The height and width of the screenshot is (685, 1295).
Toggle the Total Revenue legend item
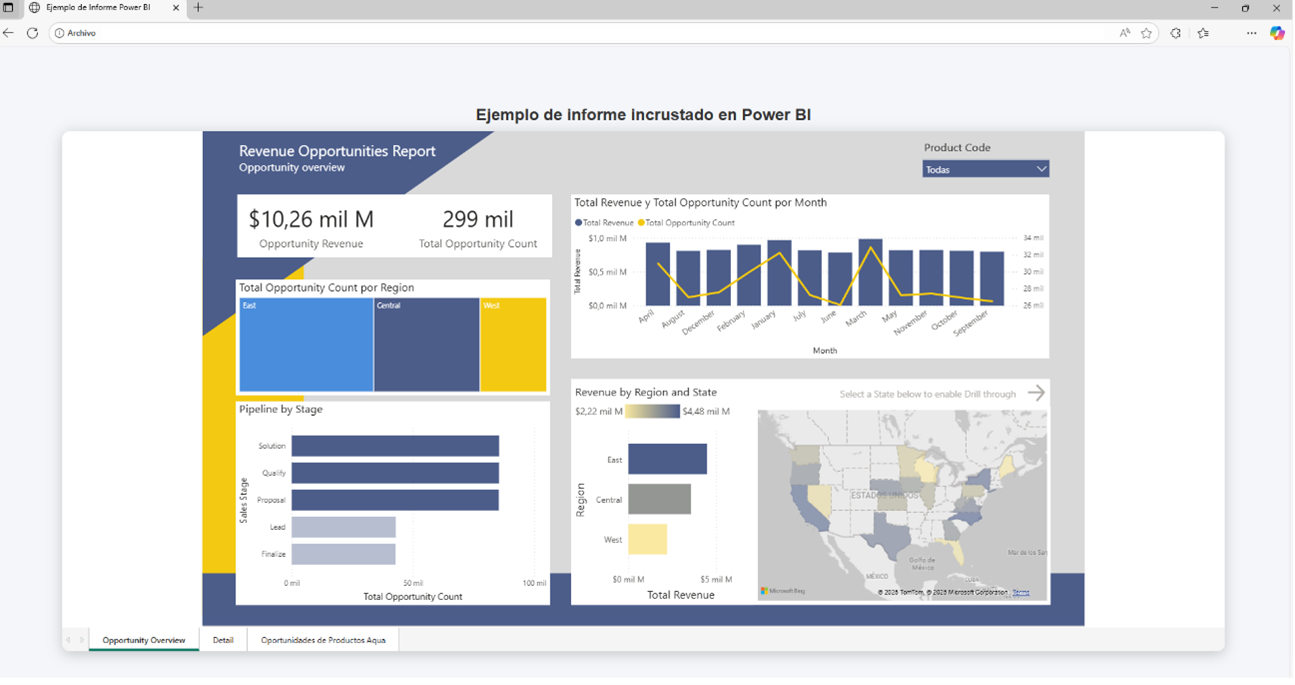click(x=605, y=223)
